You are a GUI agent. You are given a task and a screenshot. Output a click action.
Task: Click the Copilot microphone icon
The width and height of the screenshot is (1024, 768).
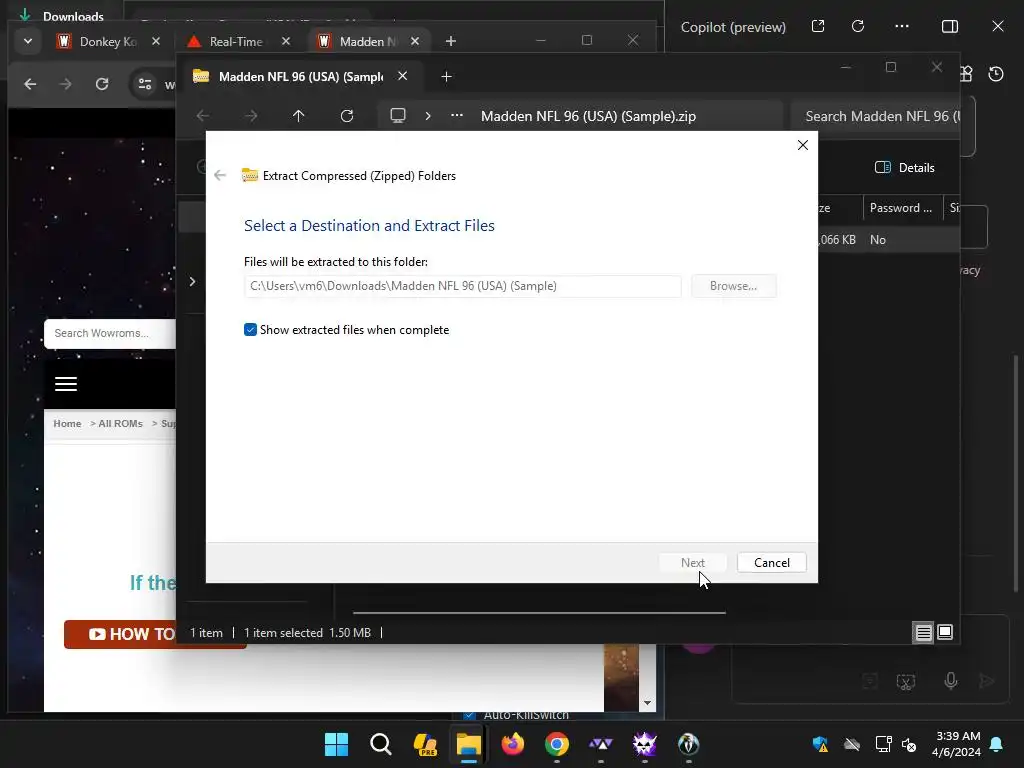[951, 681]
